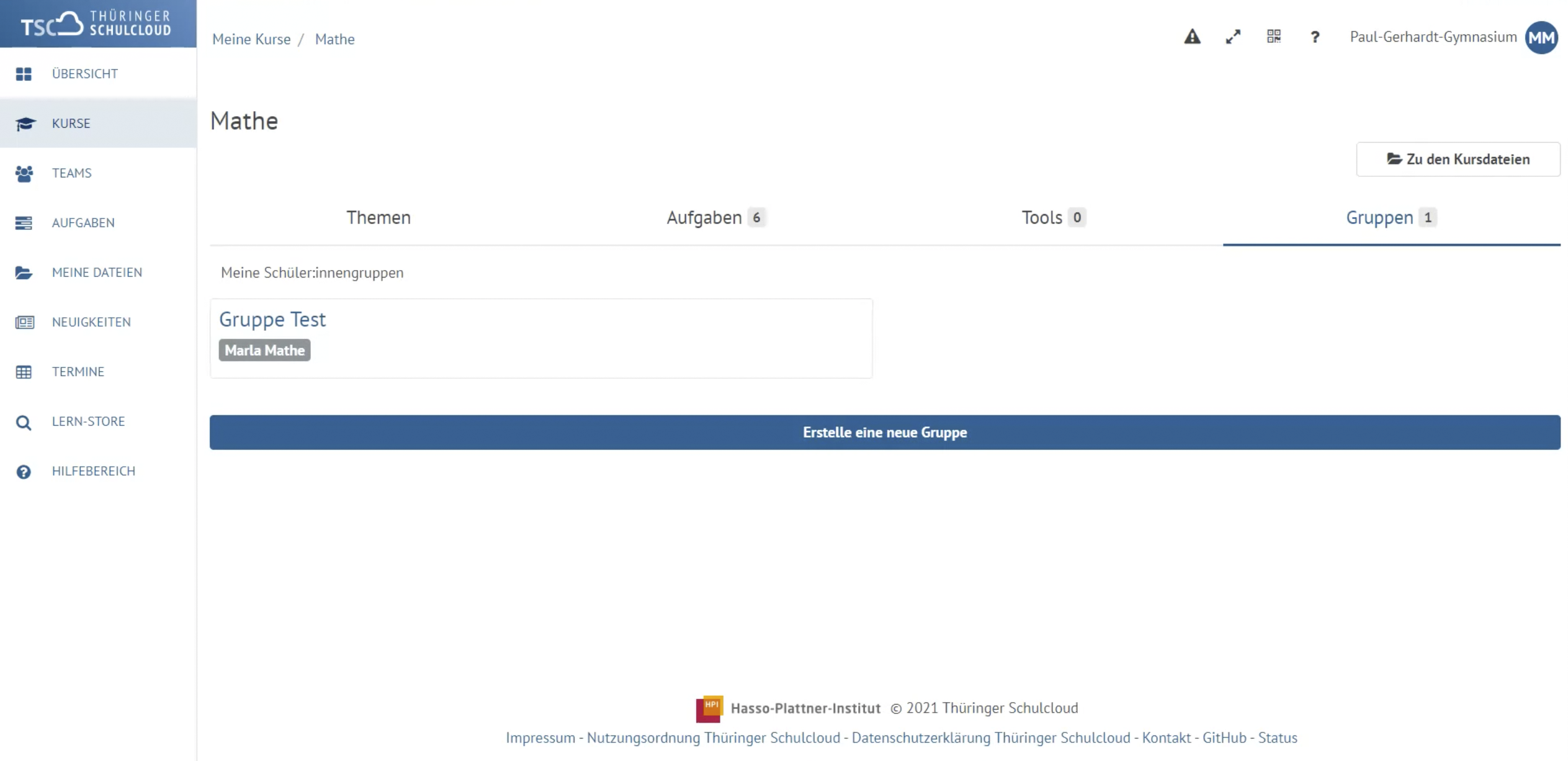Click the warning triangle alert icon
Image resolution: width=1568 pixels, height=761 pixels.
(1191, 37)
